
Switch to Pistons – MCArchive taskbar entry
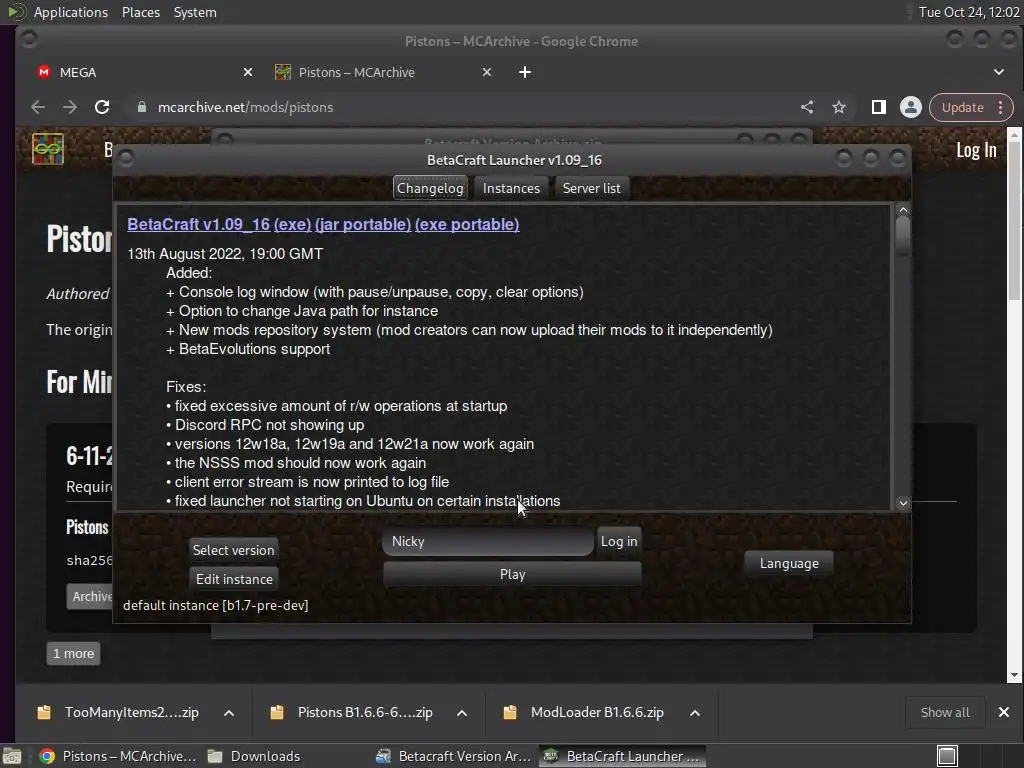pos(118,756)
